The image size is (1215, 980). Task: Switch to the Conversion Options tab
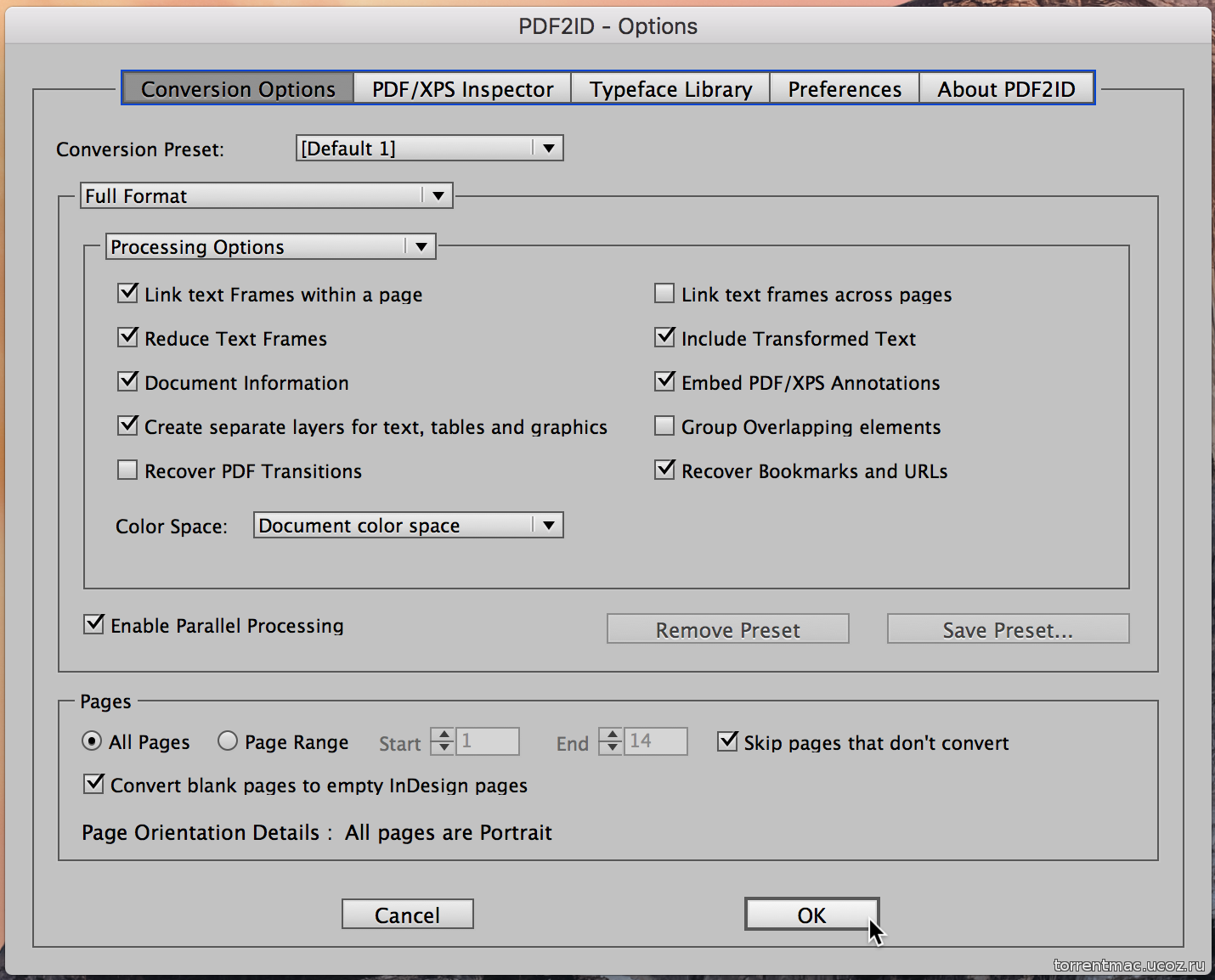pos(238,88)
